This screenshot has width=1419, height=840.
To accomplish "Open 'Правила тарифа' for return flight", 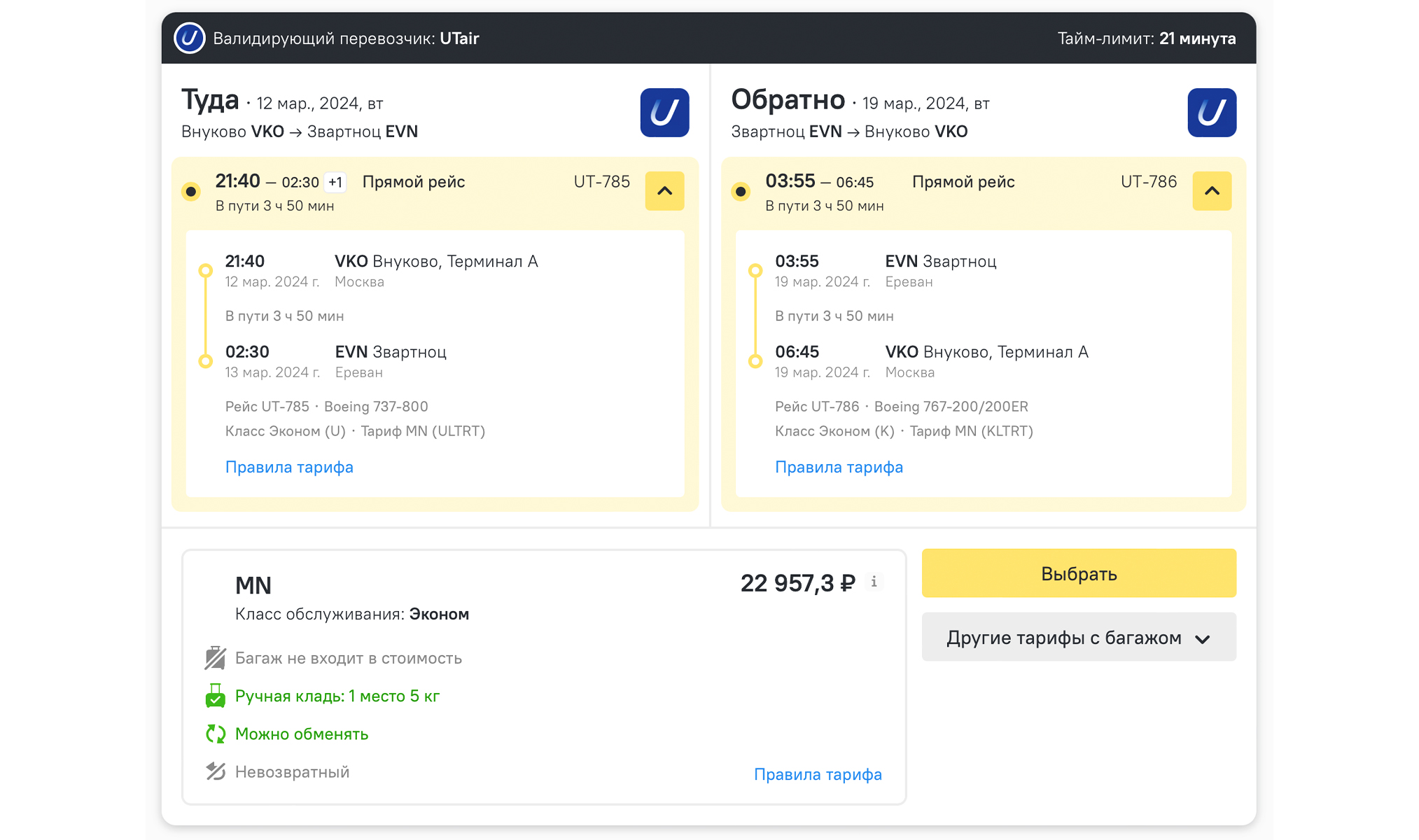I will (x=839, y=467).
